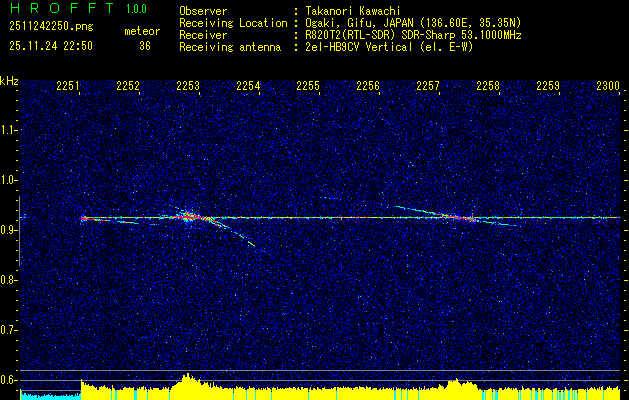
Task: Click the vertical gray frequency range marker
Action: (x=19, y=231)
